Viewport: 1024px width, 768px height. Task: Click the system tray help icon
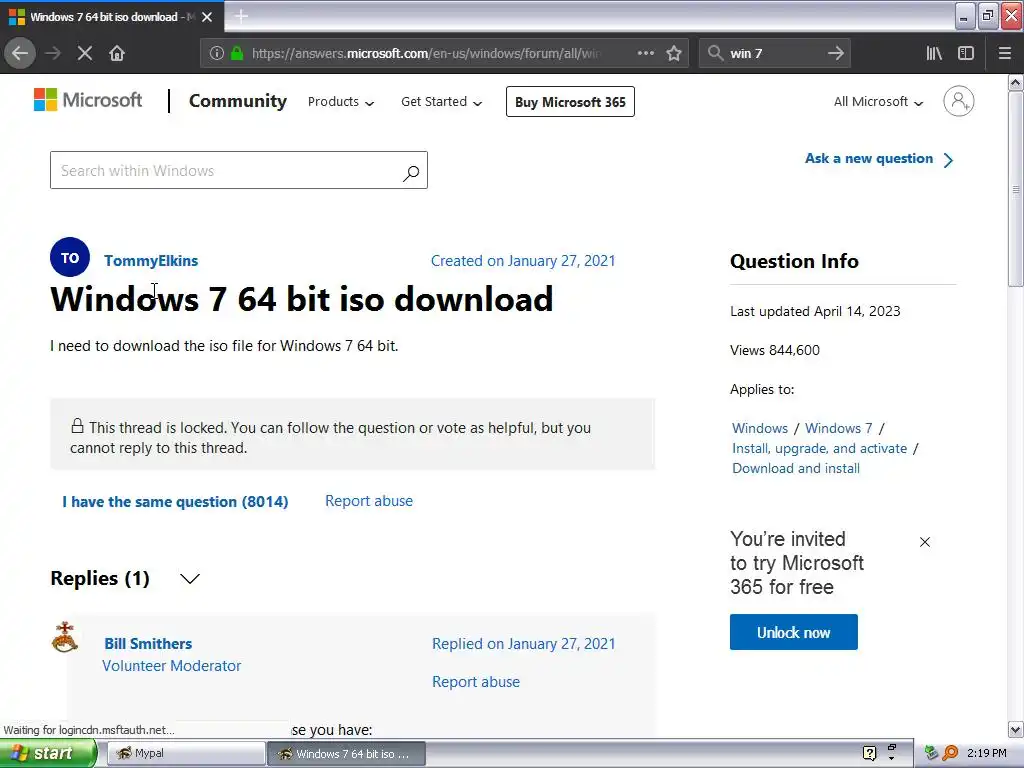click(869, 753)
